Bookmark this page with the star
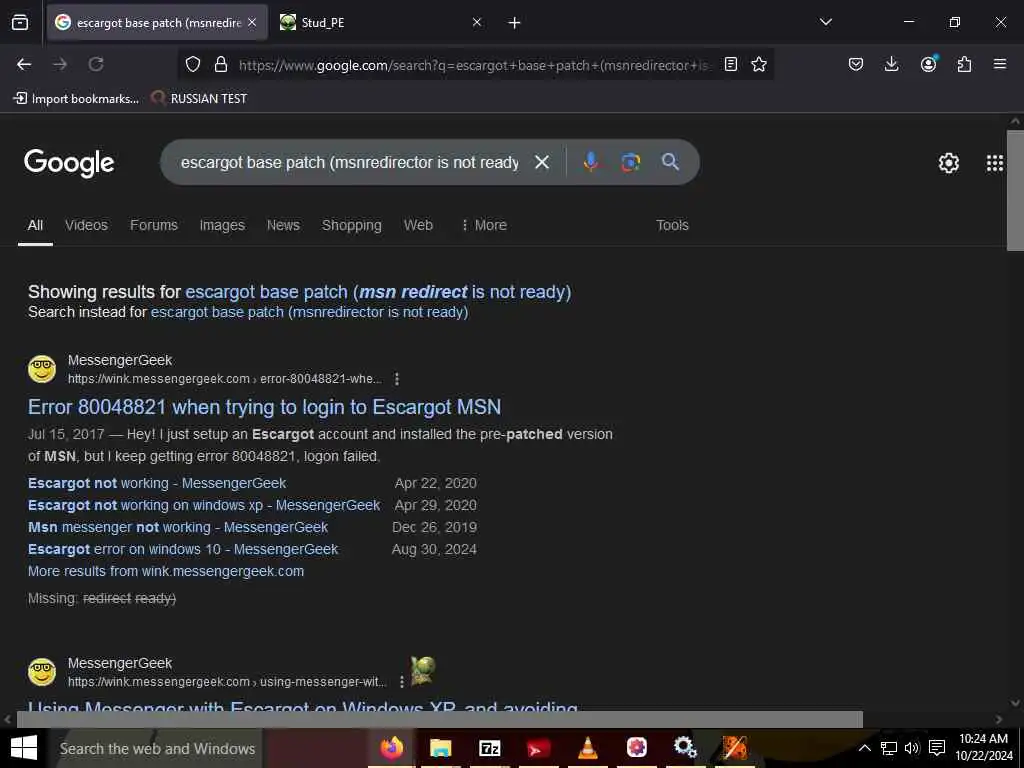This screenshot has height=768, width=1024. pos(759,64)
